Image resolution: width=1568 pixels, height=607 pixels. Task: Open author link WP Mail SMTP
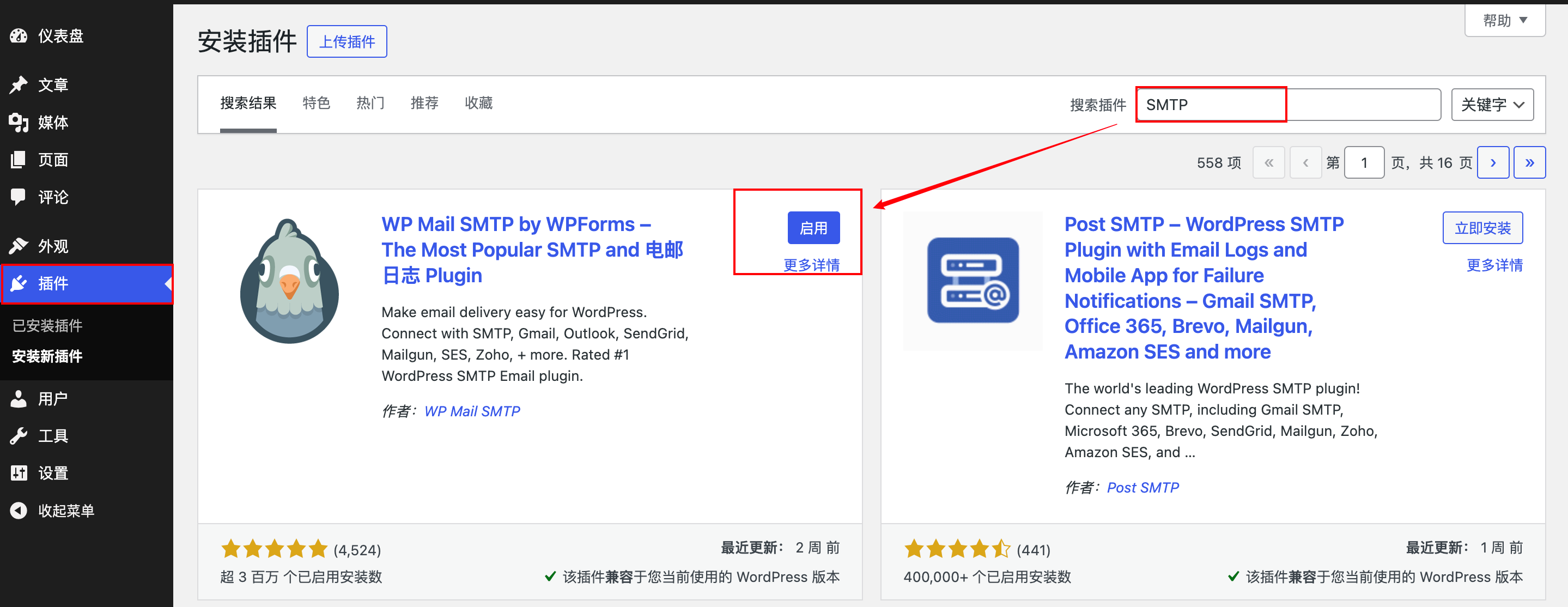click(472, 411)
